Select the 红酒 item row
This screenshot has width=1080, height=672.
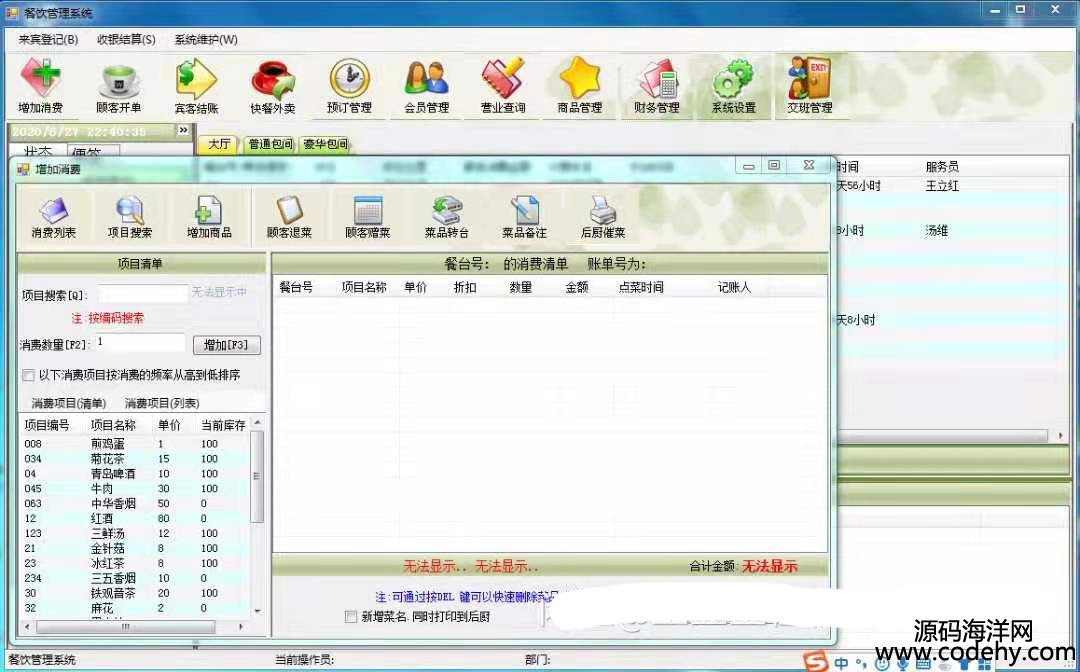pos(134,518)
